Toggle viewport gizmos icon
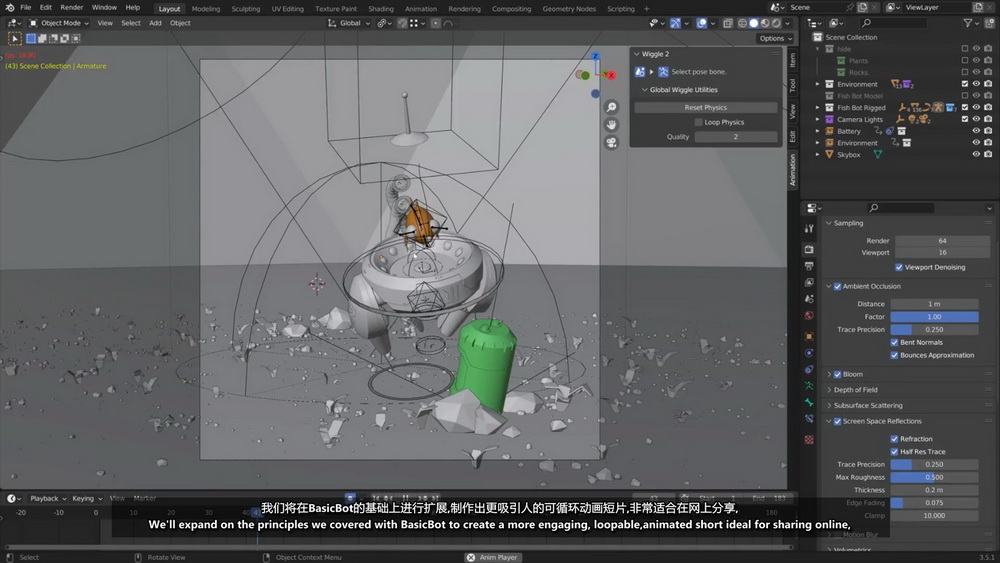The image size is (1000, 563). click(675, 23)
